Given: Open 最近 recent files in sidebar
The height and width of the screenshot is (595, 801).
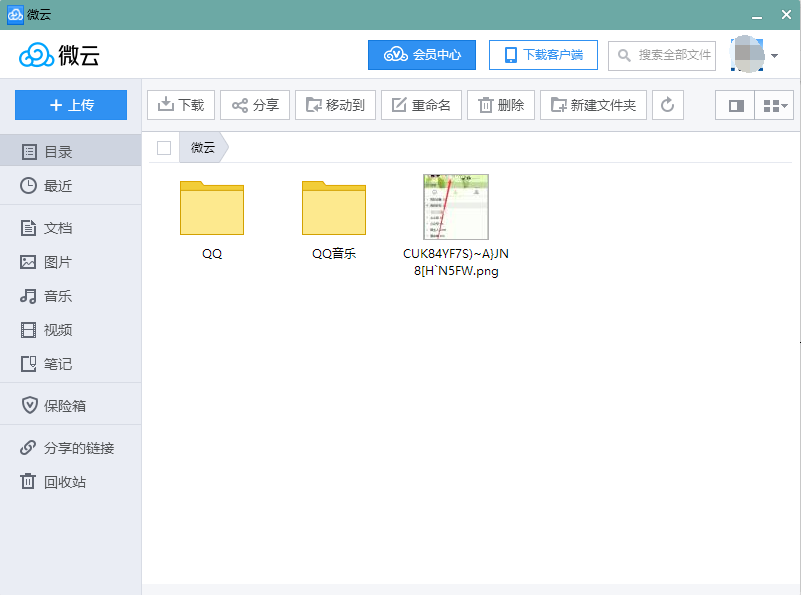Looking at the screenshot, I should [58, 186].
